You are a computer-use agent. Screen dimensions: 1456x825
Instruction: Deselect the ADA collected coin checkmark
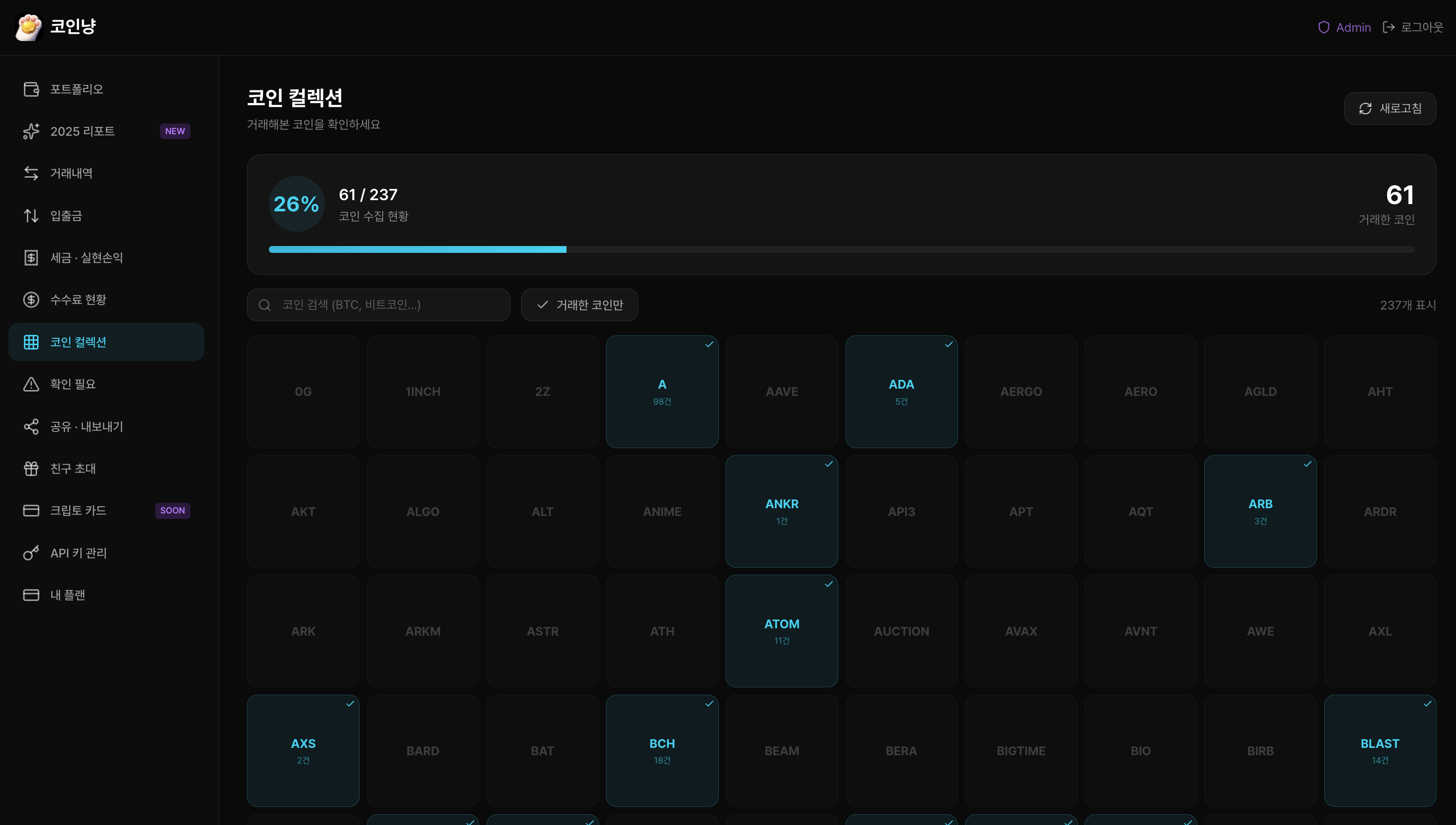[949, 344]
